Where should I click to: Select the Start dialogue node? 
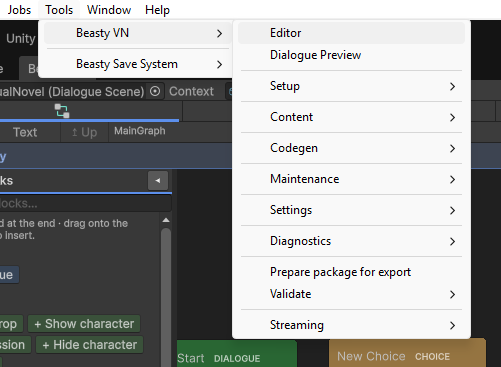[x=237, y=354]
